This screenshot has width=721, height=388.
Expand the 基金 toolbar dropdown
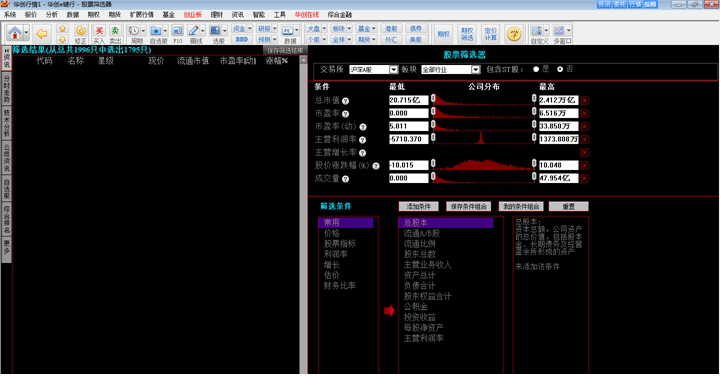pos(374,29)
